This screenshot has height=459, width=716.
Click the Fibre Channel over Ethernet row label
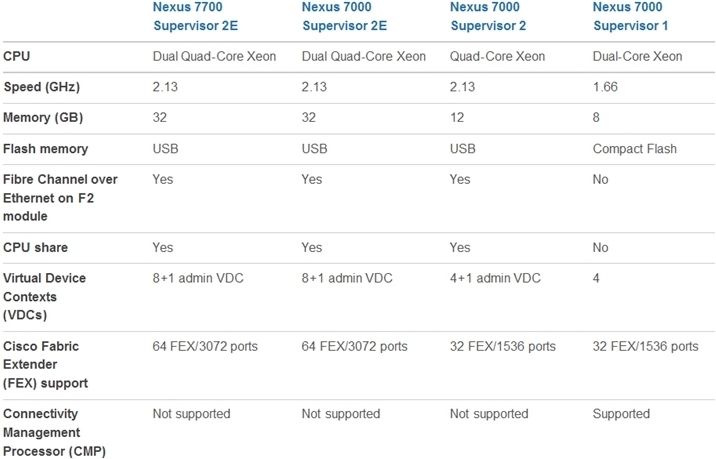pos(60,198)
